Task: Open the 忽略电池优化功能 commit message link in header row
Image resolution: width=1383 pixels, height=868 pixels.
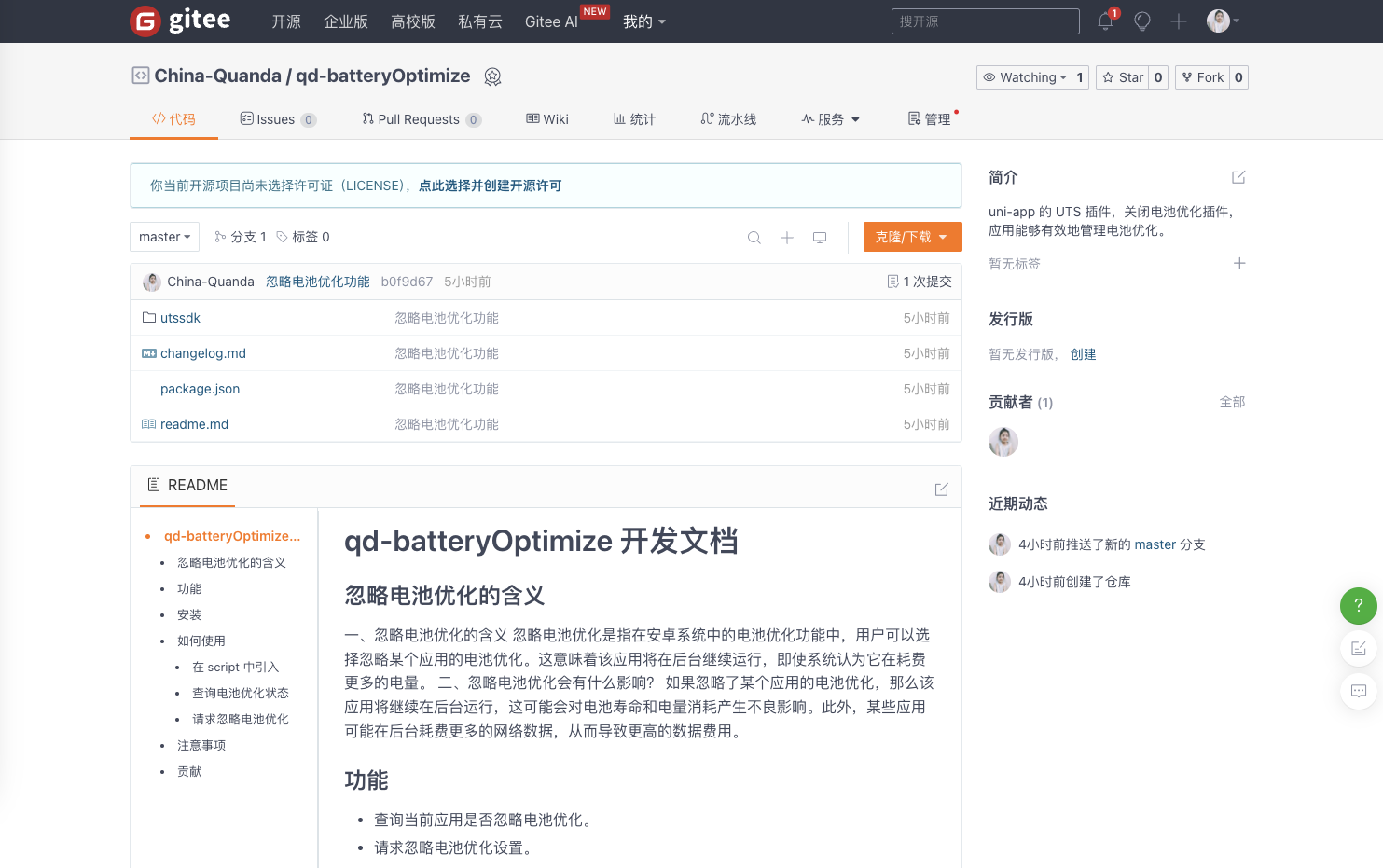Action: pyautogui.click(x=318, y=282)
